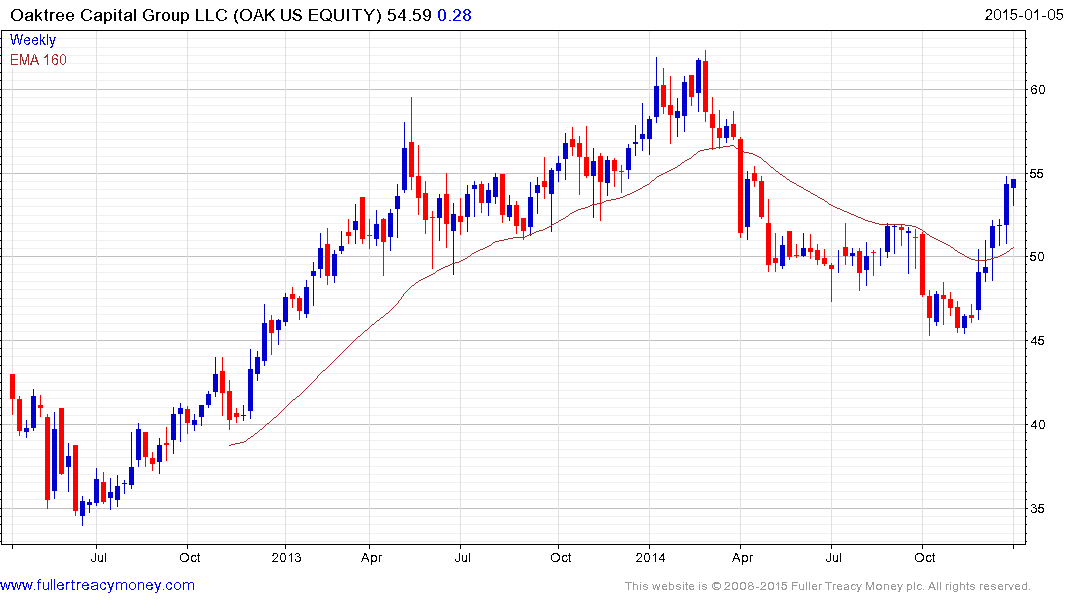Screen dimensions: 1075x600
Task: Click the copyright notice Fuller Treacy Money plc
Action: tap(828, 586)
